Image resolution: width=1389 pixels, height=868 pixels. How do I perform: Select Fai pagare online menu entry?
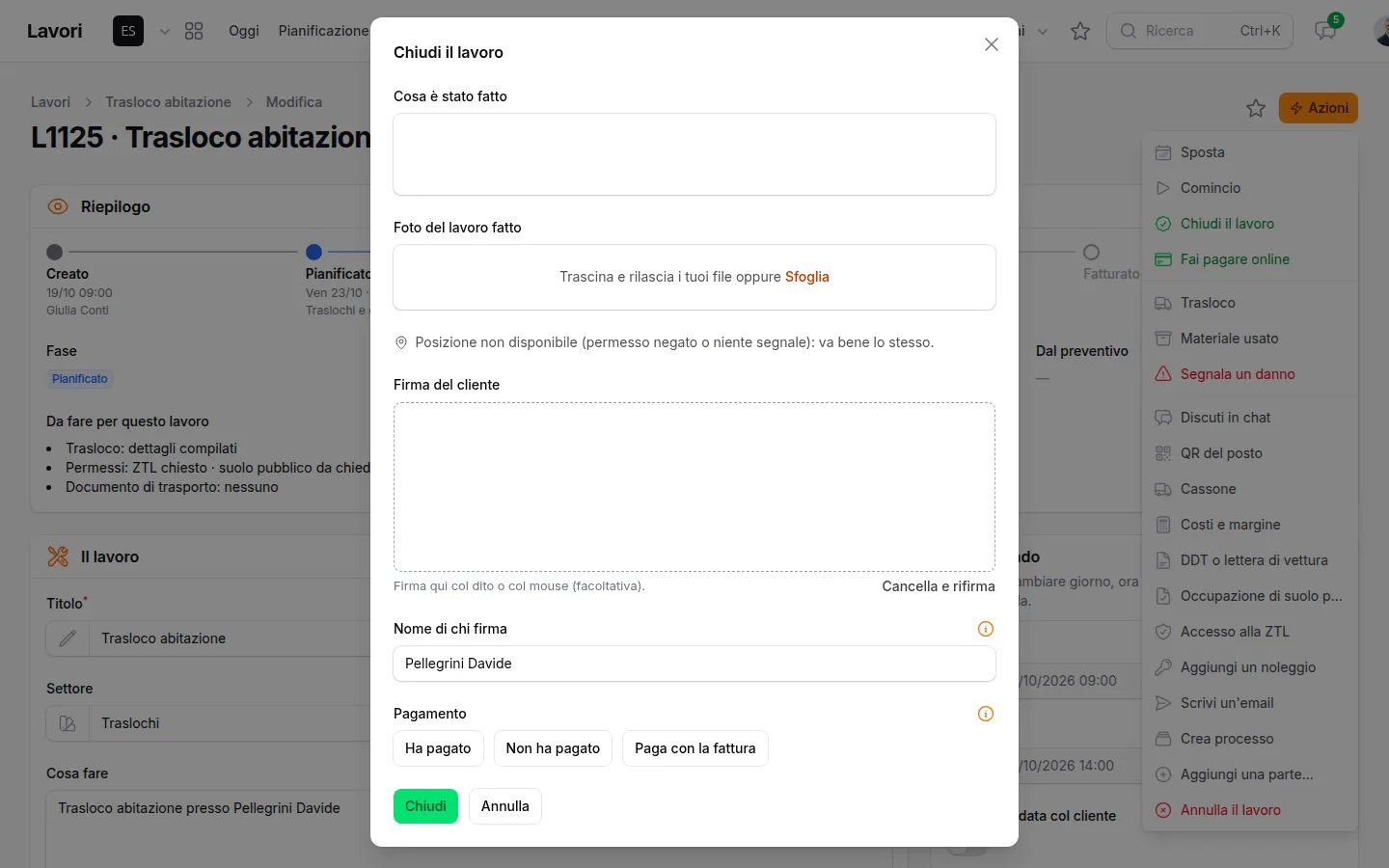pos(1250,259)
